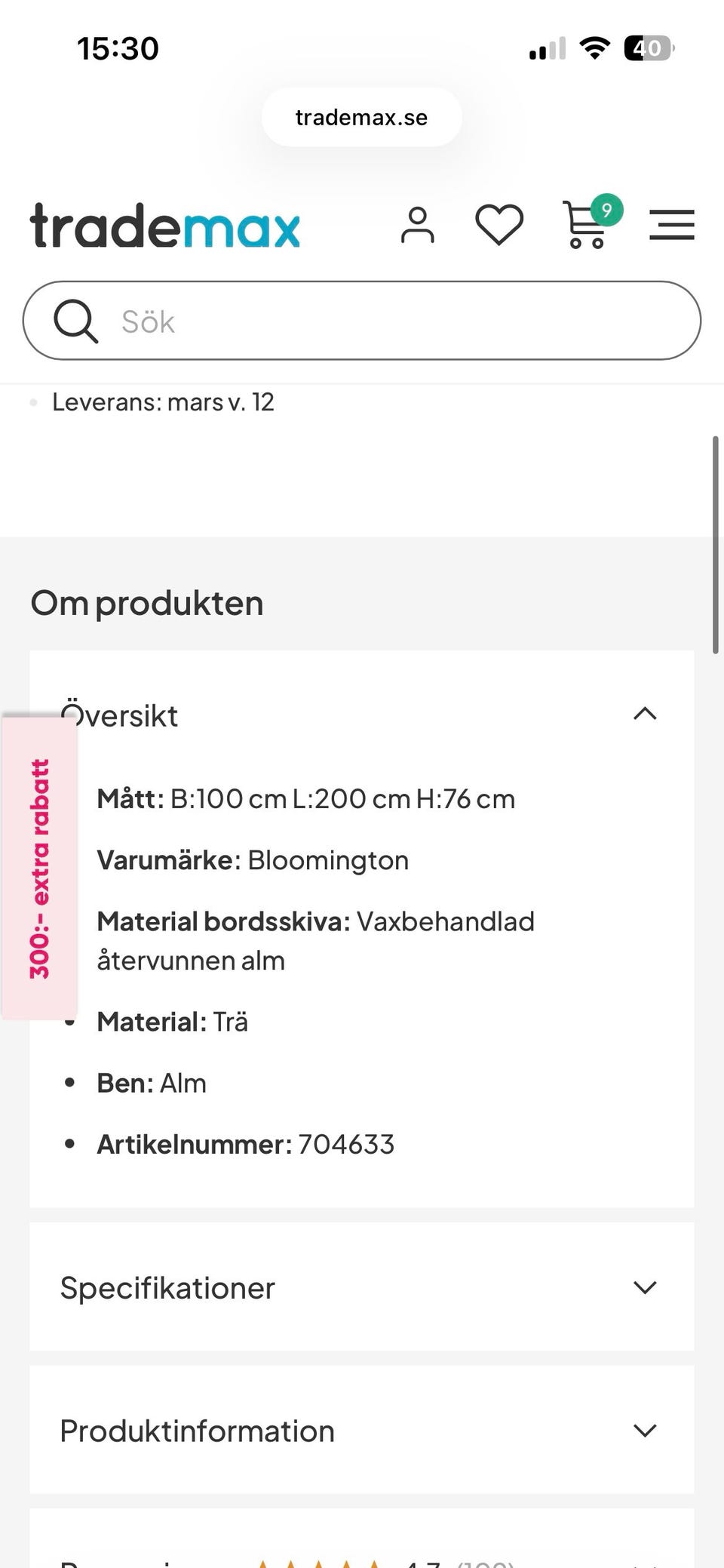
Task: Open the user account icon
Action: (x=418, y=225)
